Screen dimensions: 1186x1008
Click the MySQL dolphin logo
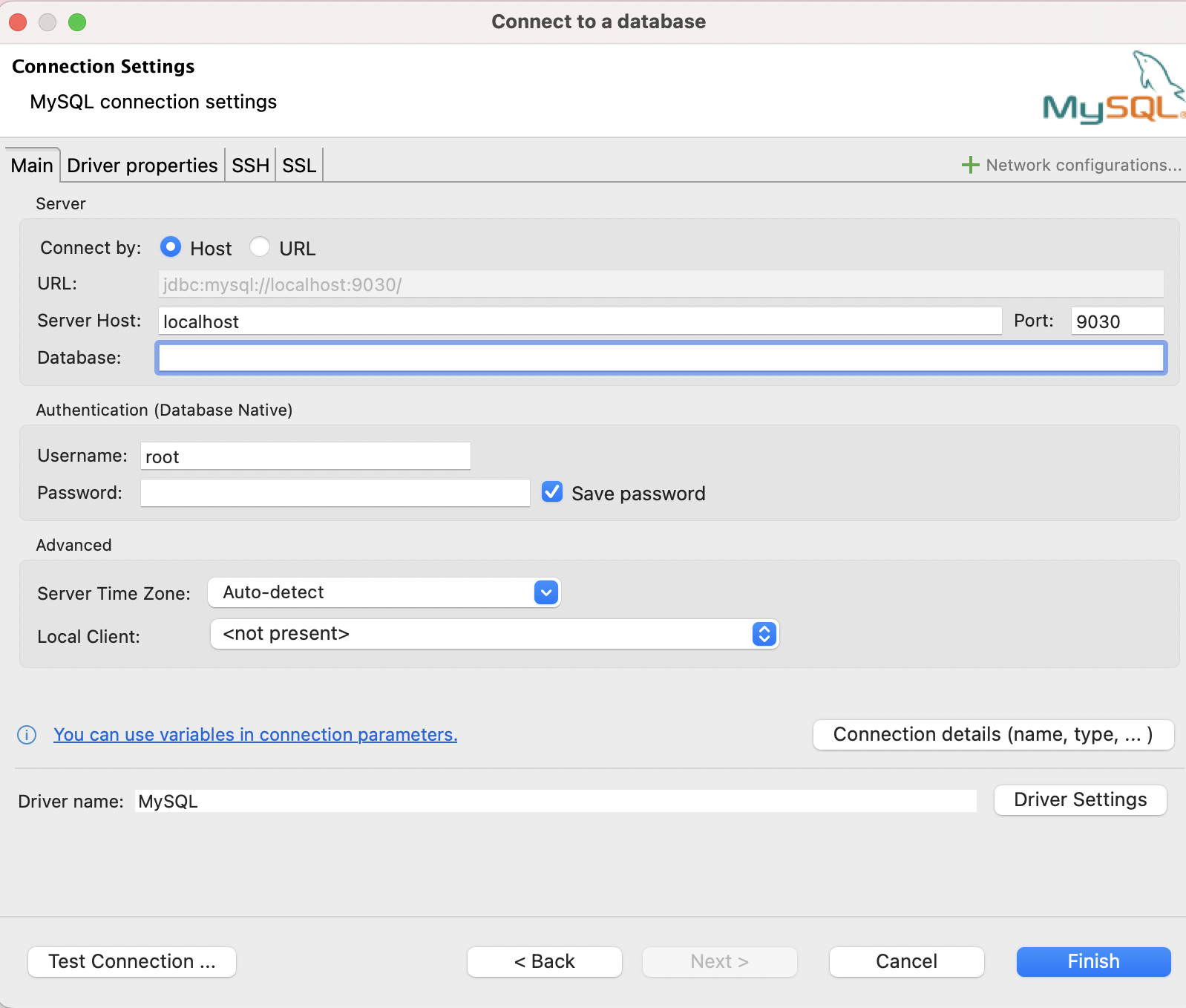coord(1113,89)
